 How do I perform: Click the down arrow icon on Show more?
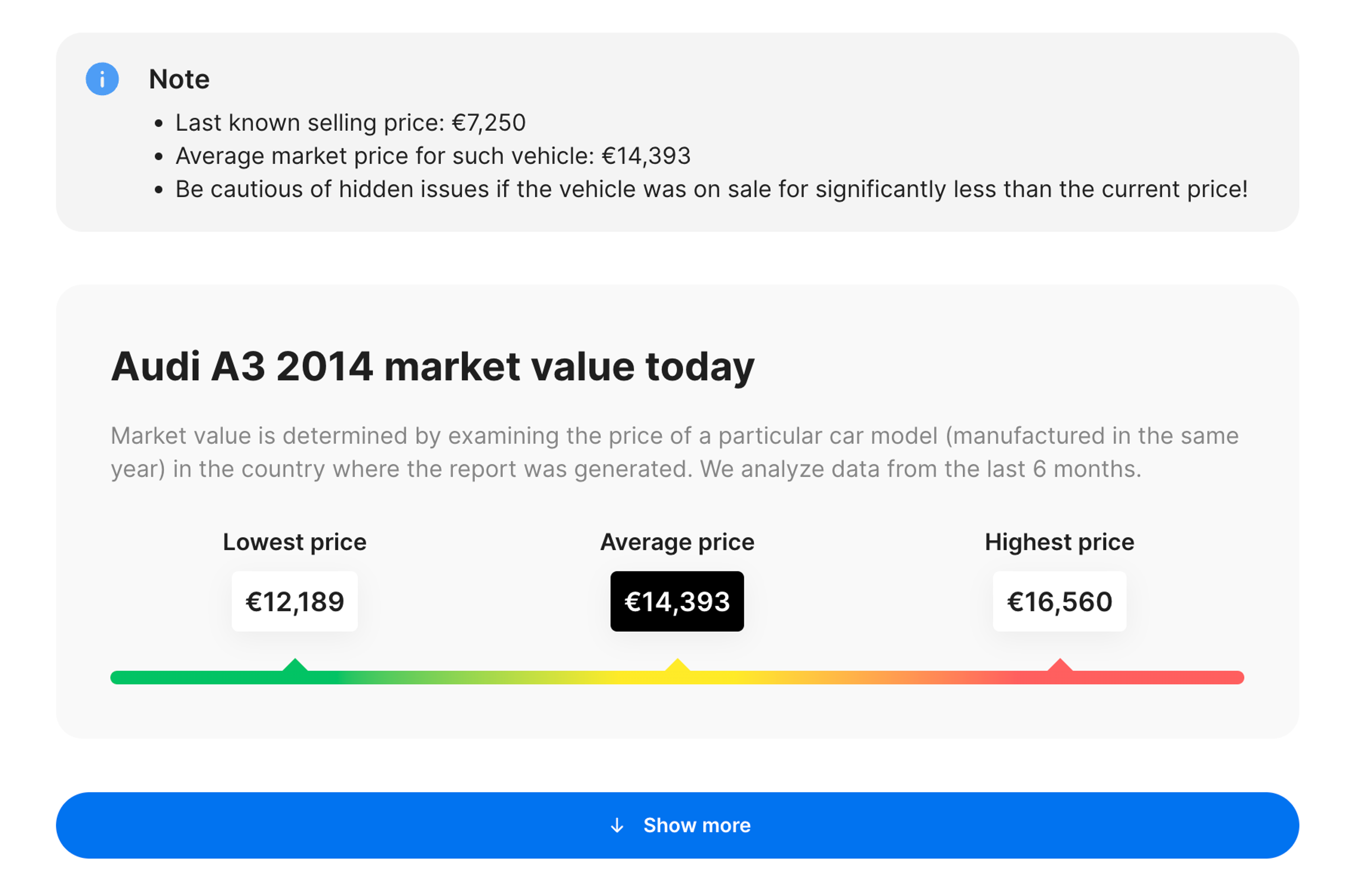[617, 825]
